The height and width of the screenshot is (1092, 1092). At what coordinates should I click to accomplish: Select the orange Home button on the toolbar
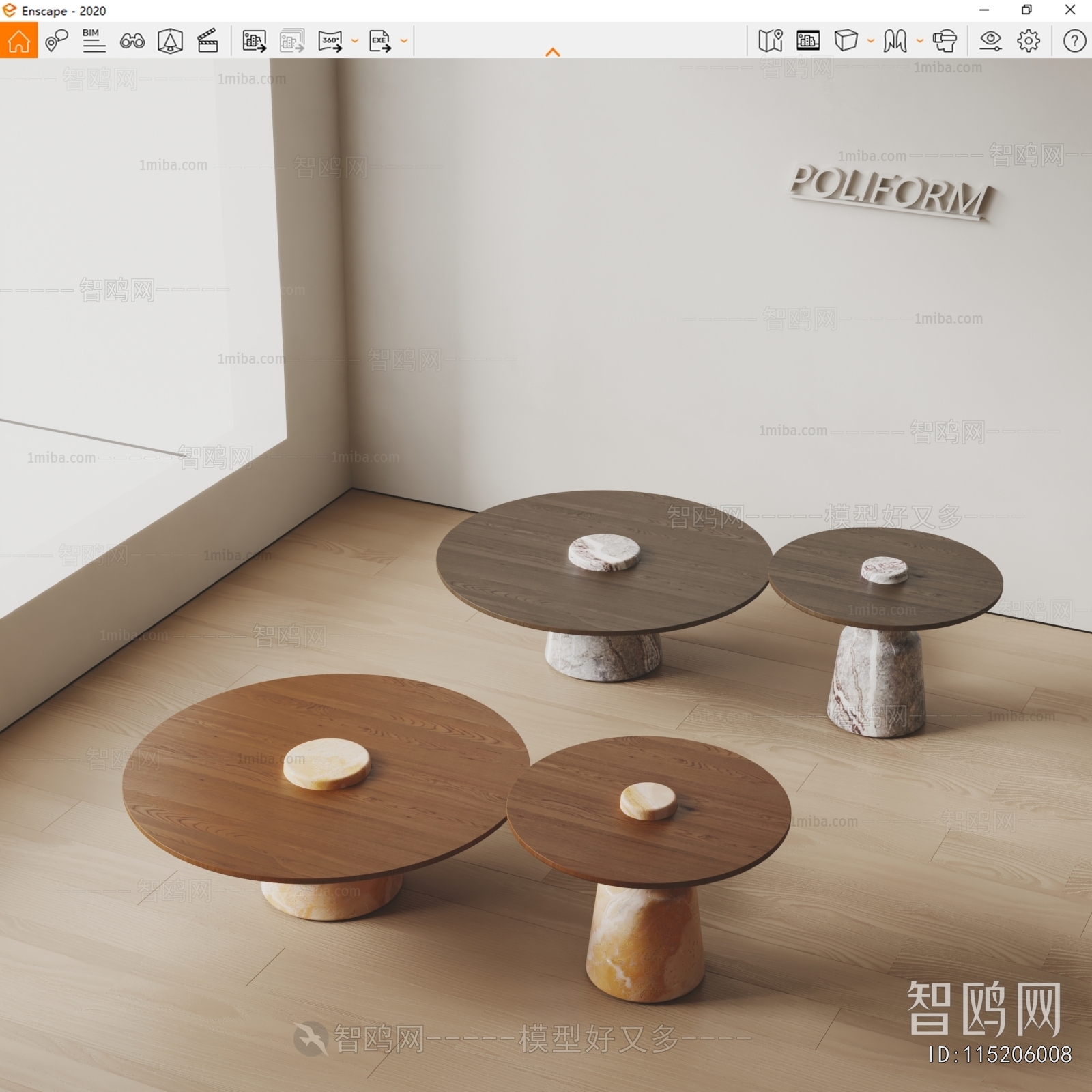coord(20,41)
